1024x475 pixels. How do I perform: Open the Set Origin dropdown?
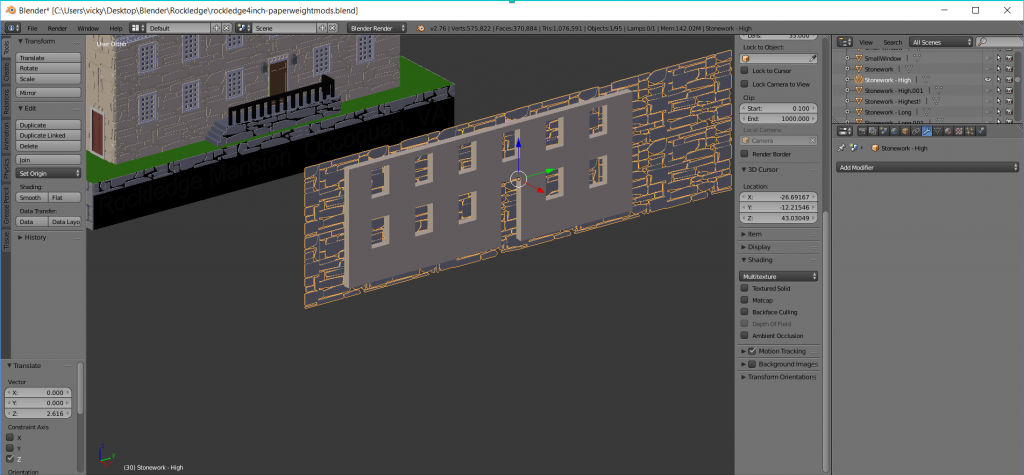(50, 173)
